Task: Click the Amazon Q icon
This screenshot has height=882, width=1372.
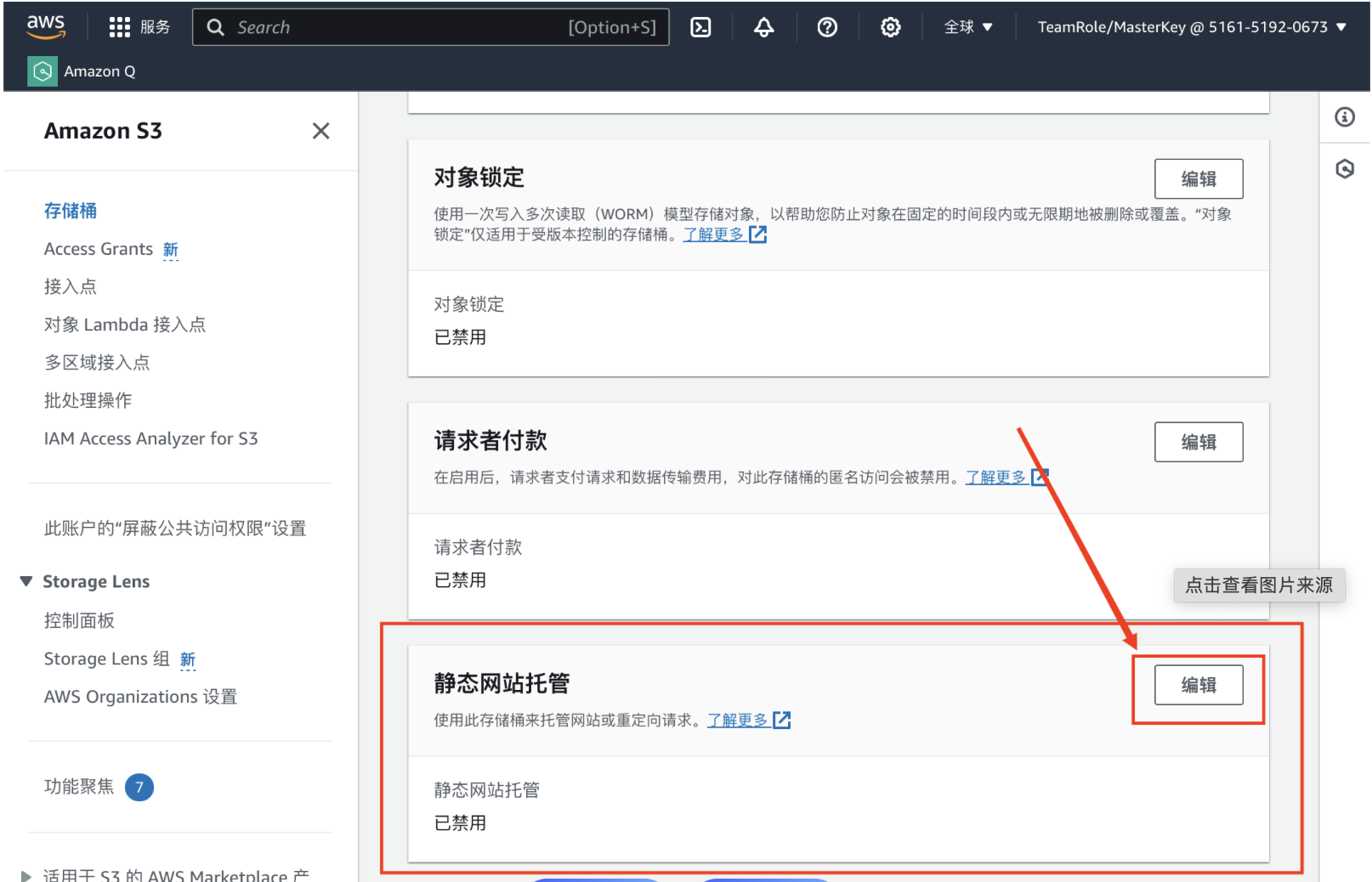Action: click(x=43, y=71)
